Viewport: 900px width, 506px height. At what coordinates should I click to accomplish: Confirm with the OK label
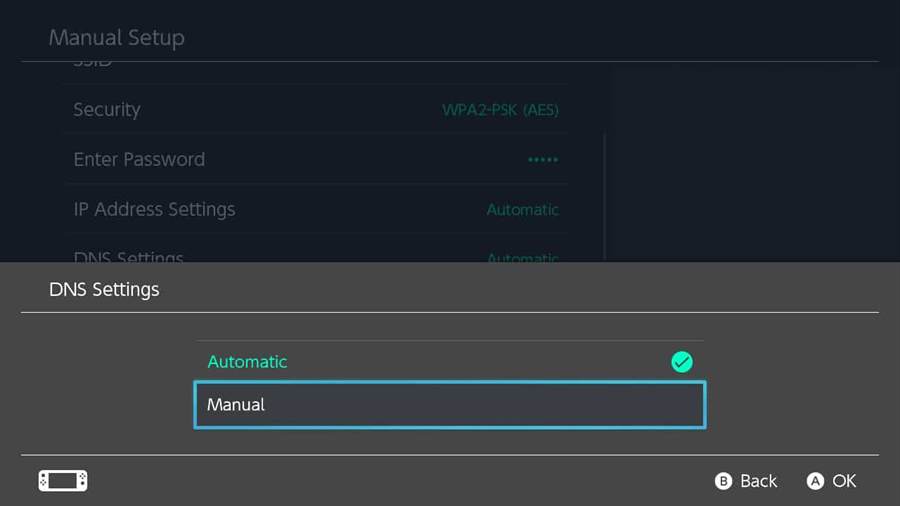(844, 481)
